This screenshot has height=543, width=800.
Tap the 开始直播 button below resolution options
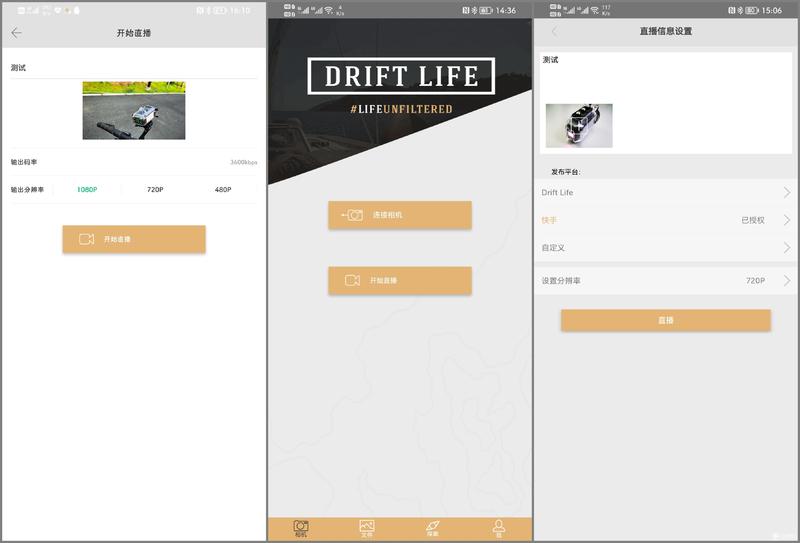coord(134,239)
